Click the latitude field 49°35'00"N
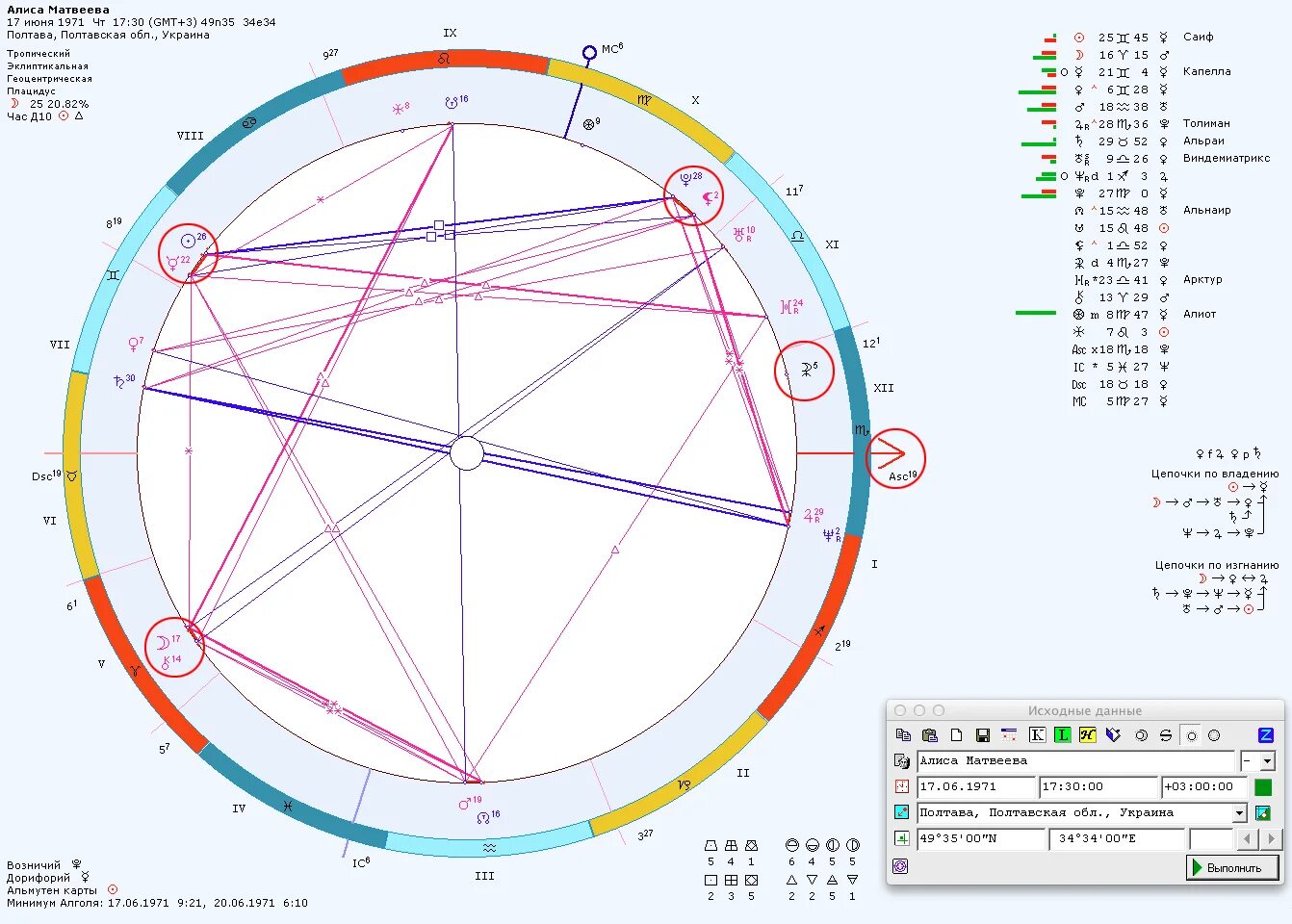 click(981, 838)
